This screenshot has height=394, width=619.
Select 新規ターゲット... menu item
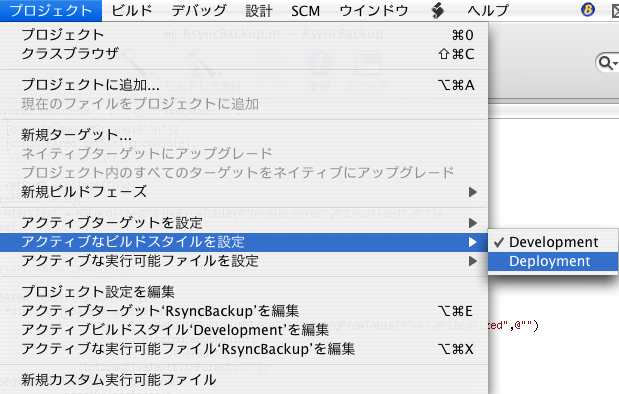pyautogui.click(x=244, y=135)
